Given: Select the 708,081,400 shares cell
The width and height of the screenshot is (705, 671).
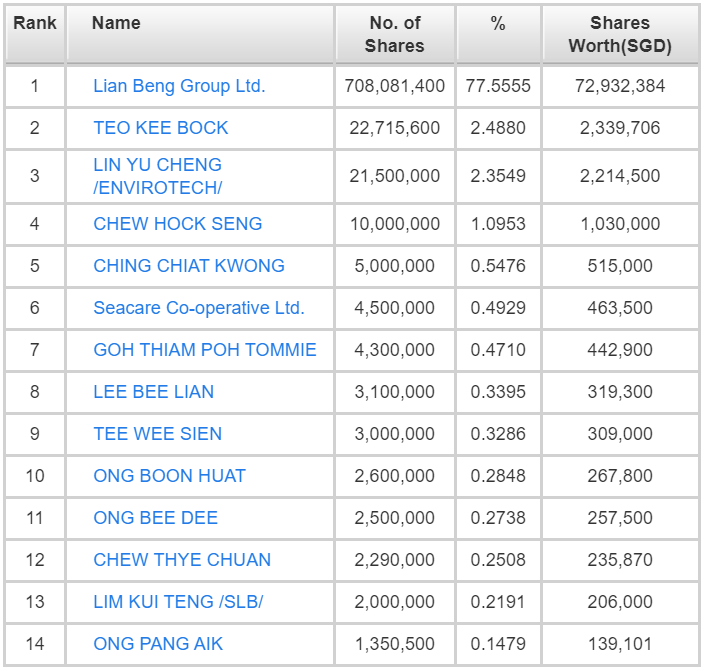Looking at the screenshot, I should (x=395, y=86).
